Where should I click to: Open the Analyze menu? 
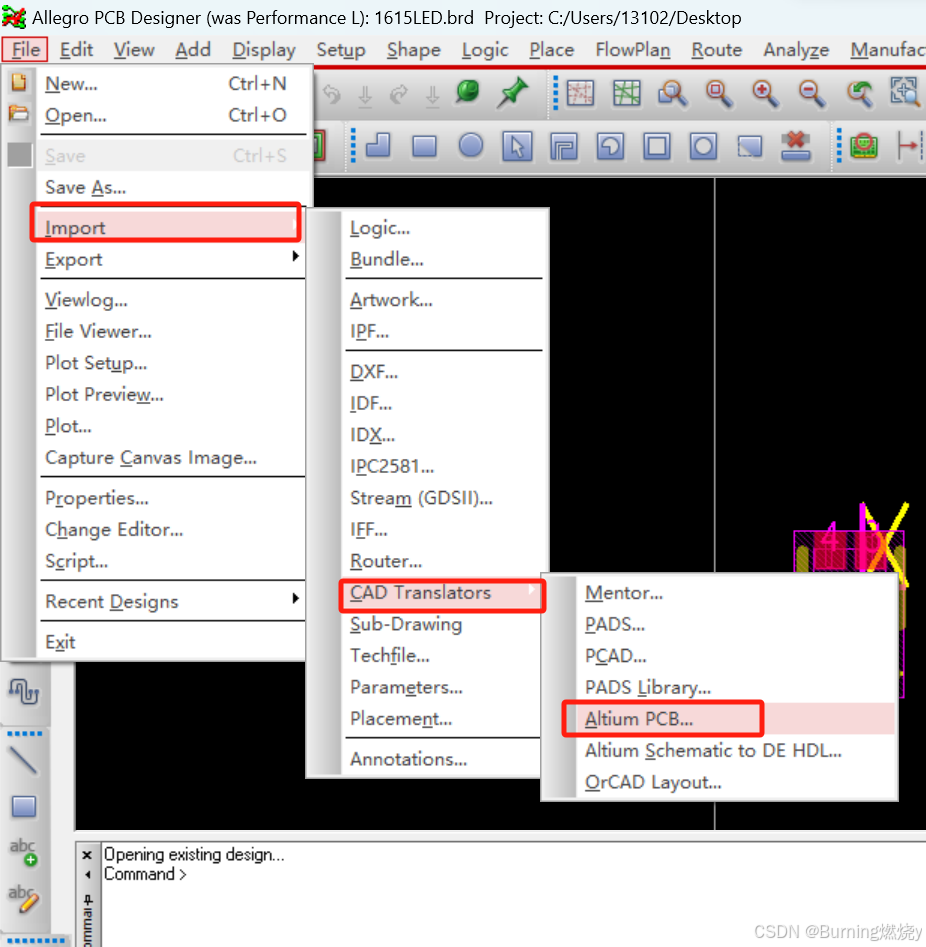[796, 50]
